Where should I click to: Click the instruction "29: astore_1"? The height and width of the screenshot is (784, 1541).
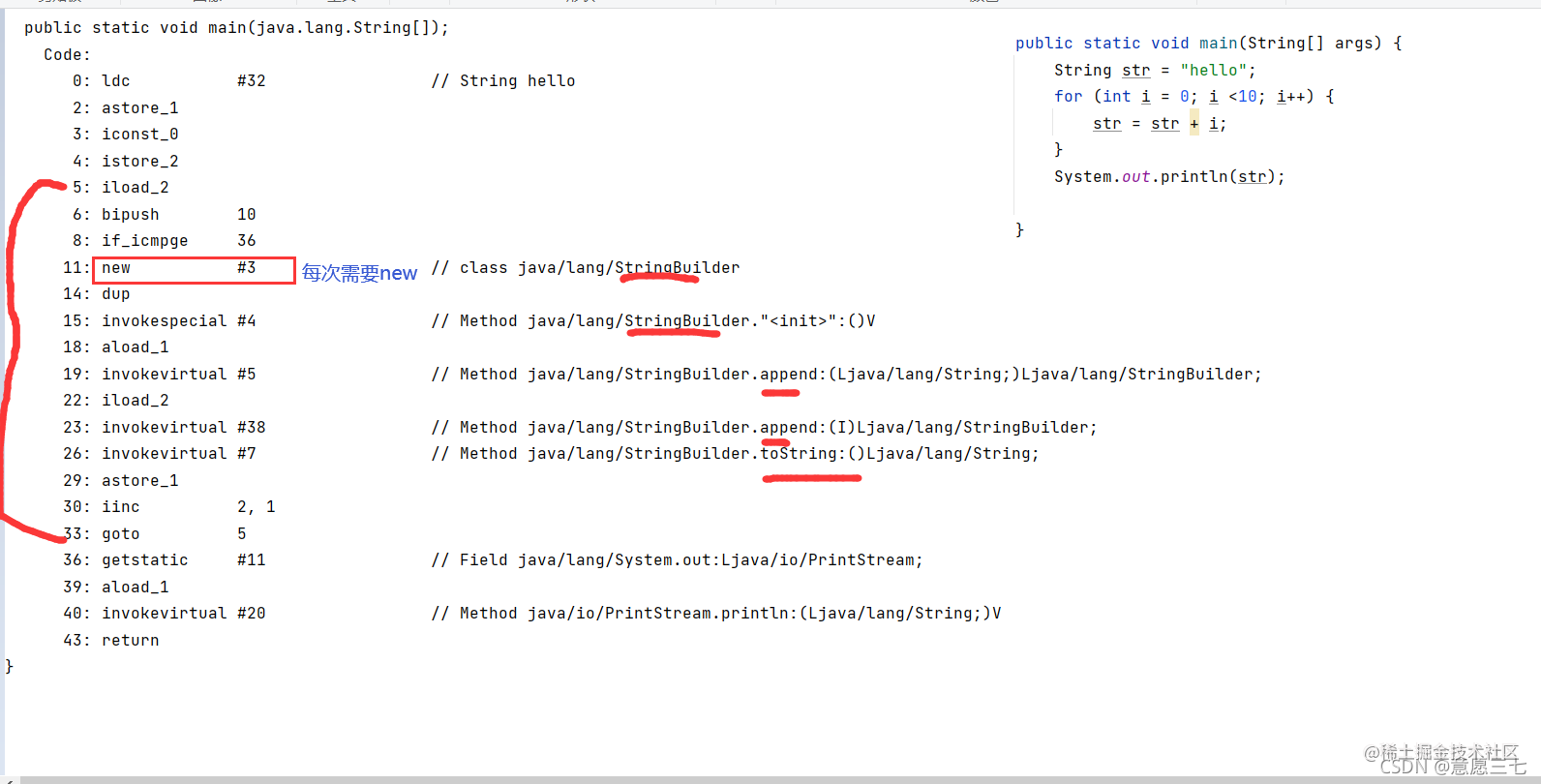coord(121,481)
